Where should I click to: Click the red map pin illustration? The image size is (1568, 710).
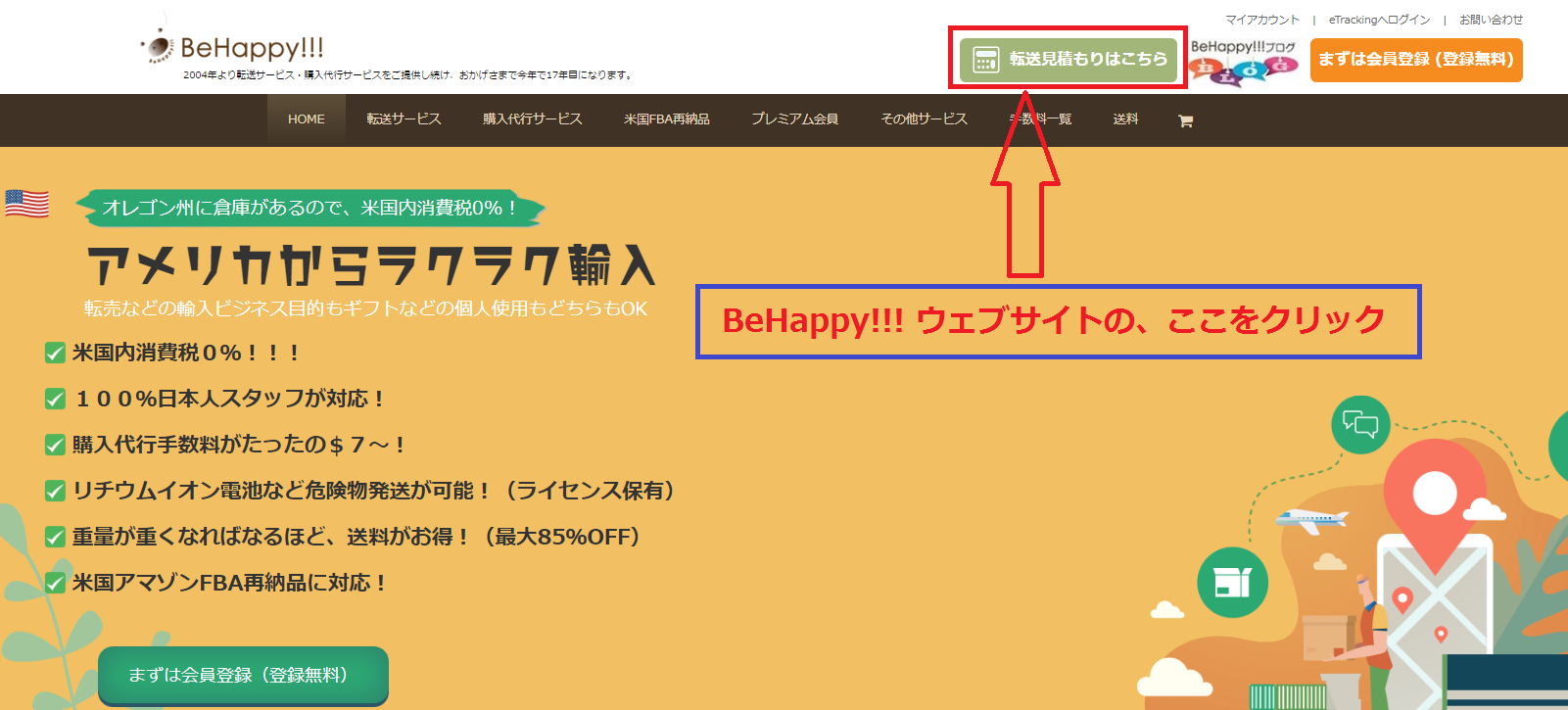tap(1435, 506)
